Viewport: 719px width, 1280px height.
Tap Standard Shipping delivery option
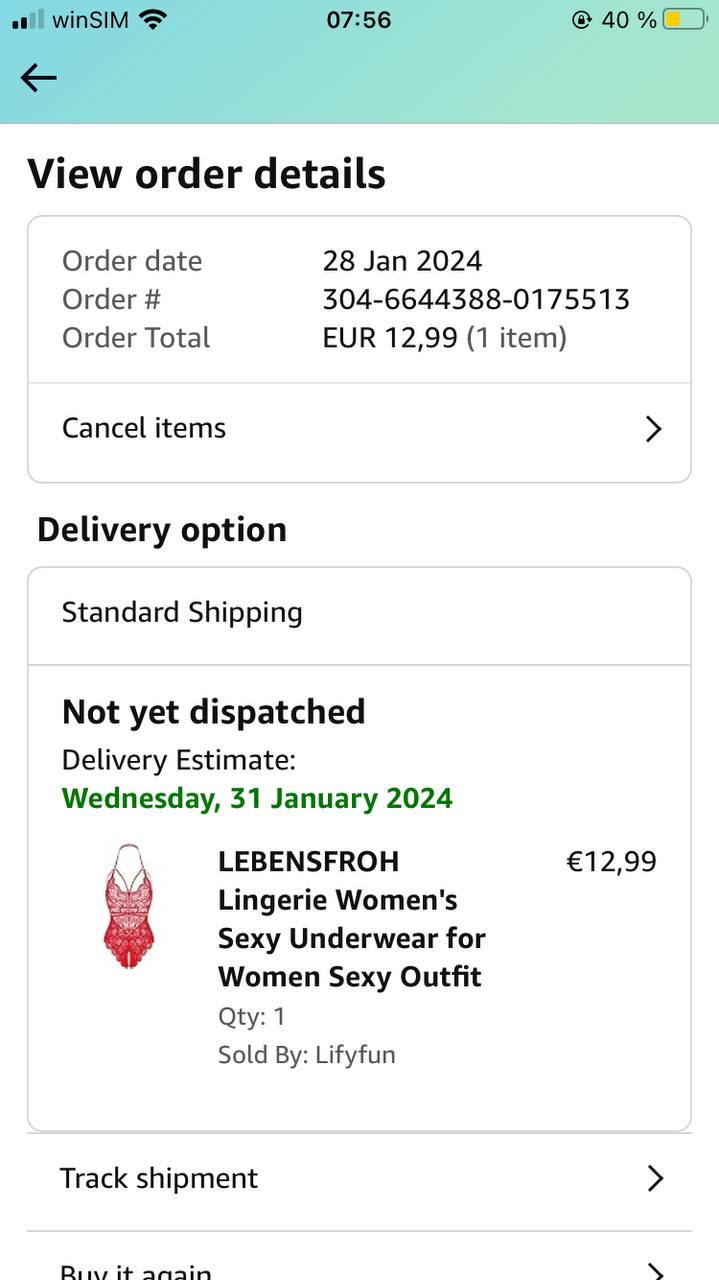(x=182, y=612)
